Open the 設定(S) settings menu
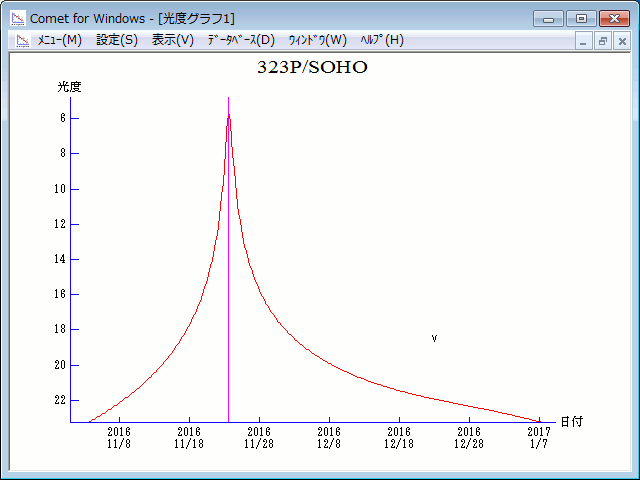Image resolution: width=640 pixels, height=480 pixels. (x=117, y=40)
